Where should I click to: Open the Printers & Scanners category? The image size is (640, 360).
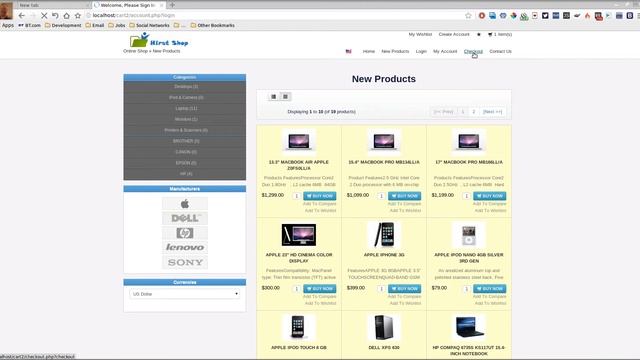pyautogui.click(x=186, y=130)
